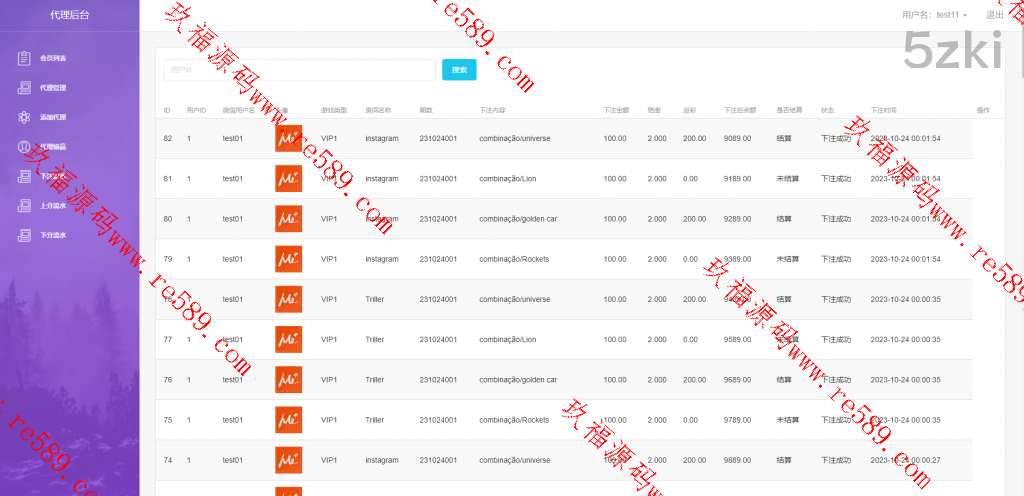Click the 上分流水 icon in sidebar
Screen dimensions: 1024x496
click(x=24, y=206)
